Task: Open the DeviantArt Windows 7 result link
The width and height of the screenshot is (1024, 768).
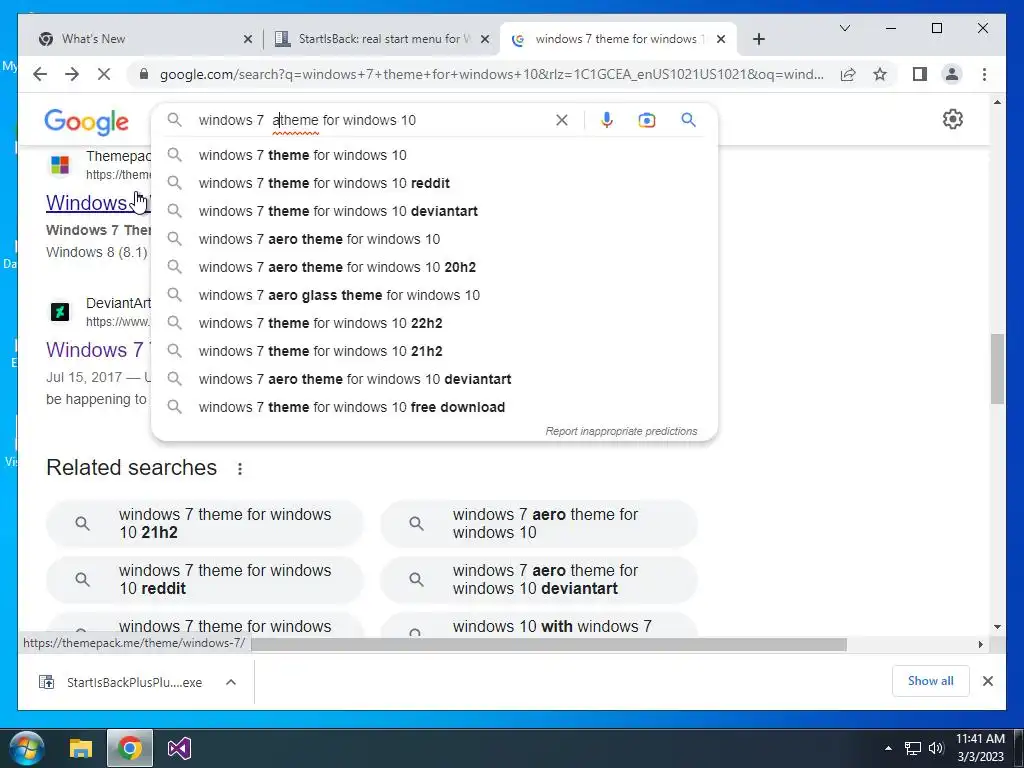Action: pyautogui.click(x=98, y=350)
